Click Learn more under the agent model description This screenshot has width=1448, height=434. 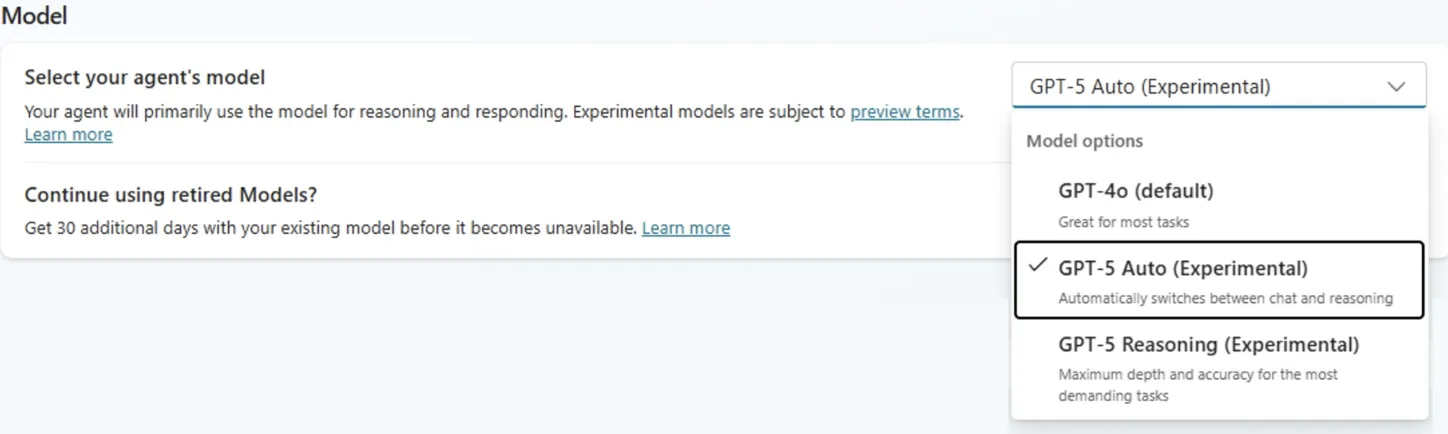[68, 135]
